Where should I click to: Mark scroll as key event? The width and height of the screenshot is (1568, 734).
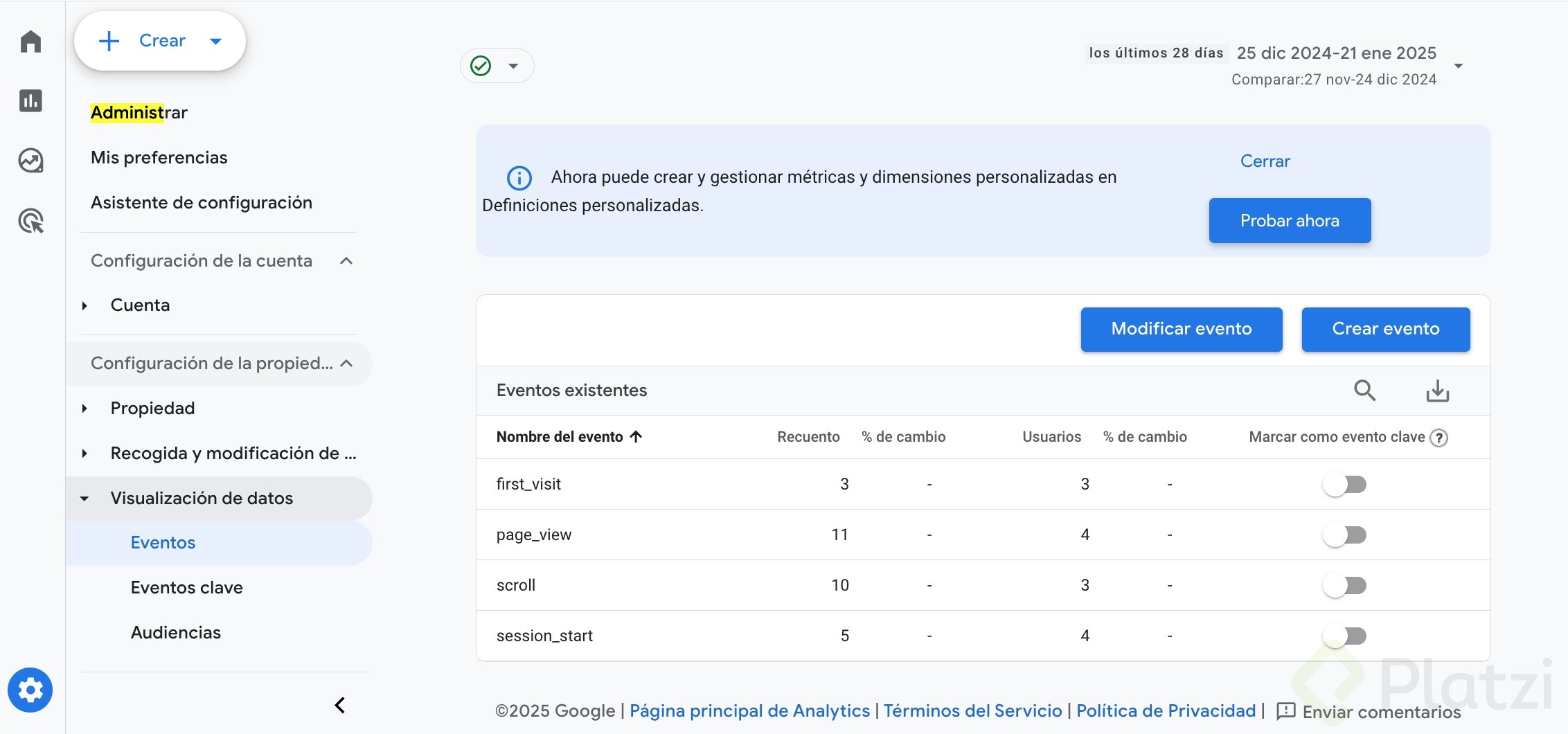coord(1344,585)
